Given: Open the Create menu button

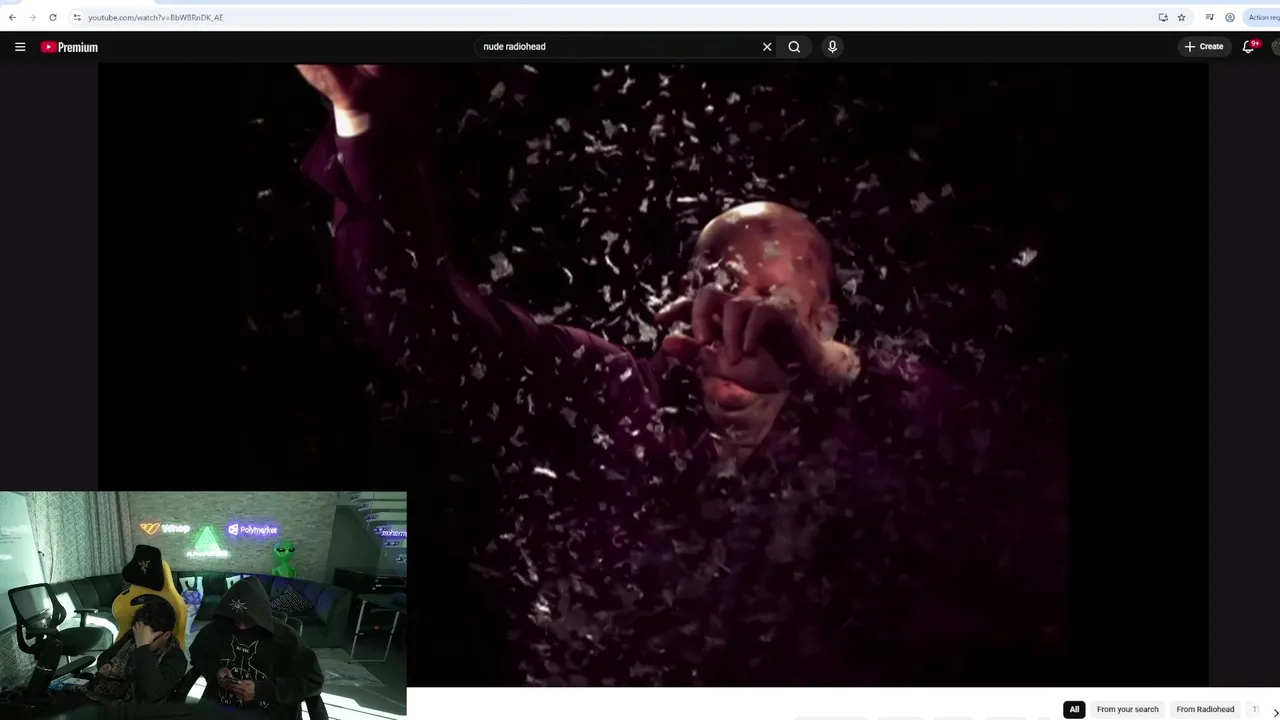Looking at the screenshot, I should pyautogui.click(x=1204, y=47).
